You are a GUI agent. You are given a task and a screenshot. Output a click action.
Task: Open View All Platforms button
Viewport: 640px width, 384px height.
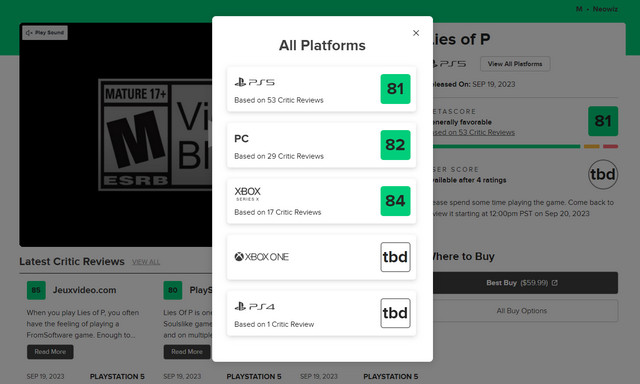(515, 64)
